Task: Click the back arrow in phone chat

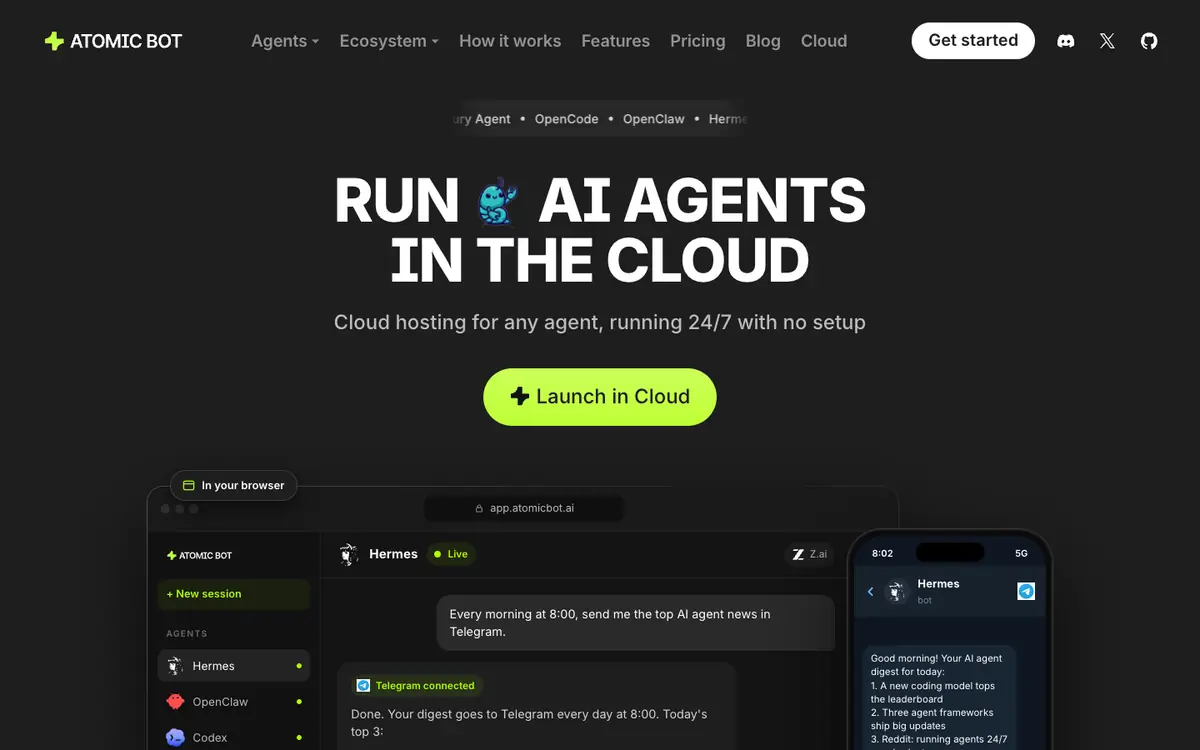Action: 870,592
